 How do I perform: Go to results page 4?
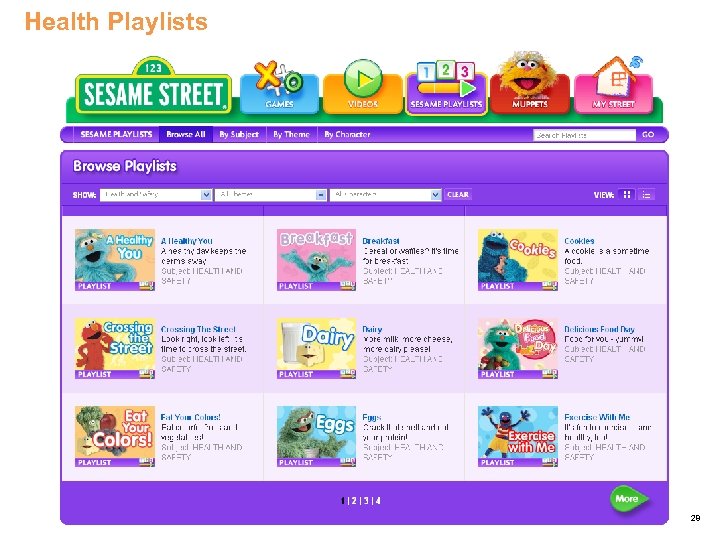(x=377, y=501)
